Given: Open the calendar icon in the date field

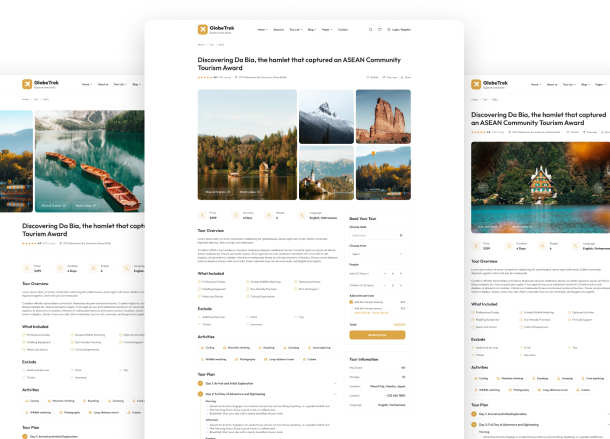Looking at the screenshot, I should click(x=401, y=235).
